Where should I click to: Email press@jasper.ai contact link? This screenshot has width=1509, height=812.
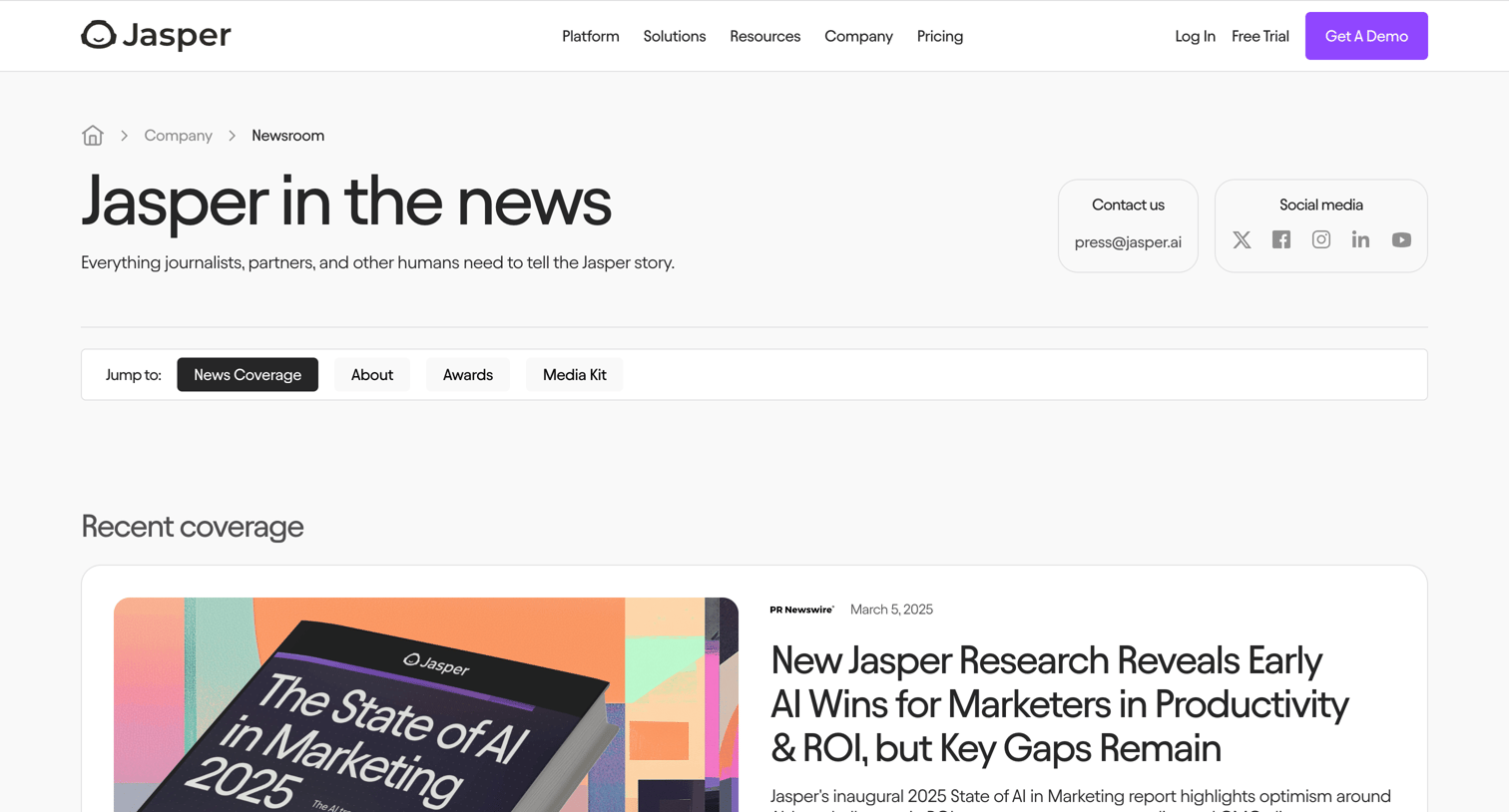pyautogui.click(x=1128, y=242)
